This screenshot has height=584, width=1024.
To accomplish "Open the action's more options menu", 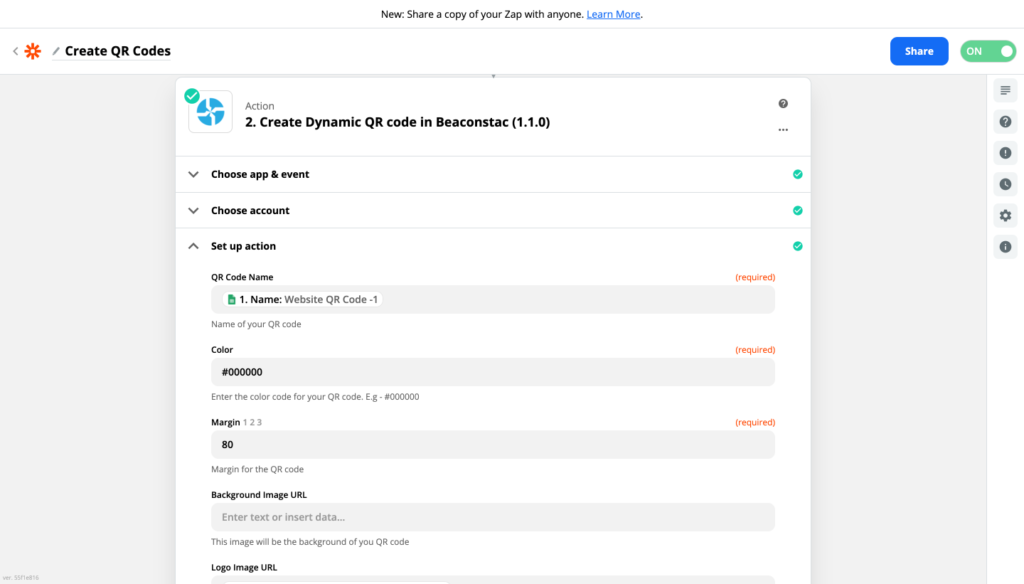I will tap(783, 129).
